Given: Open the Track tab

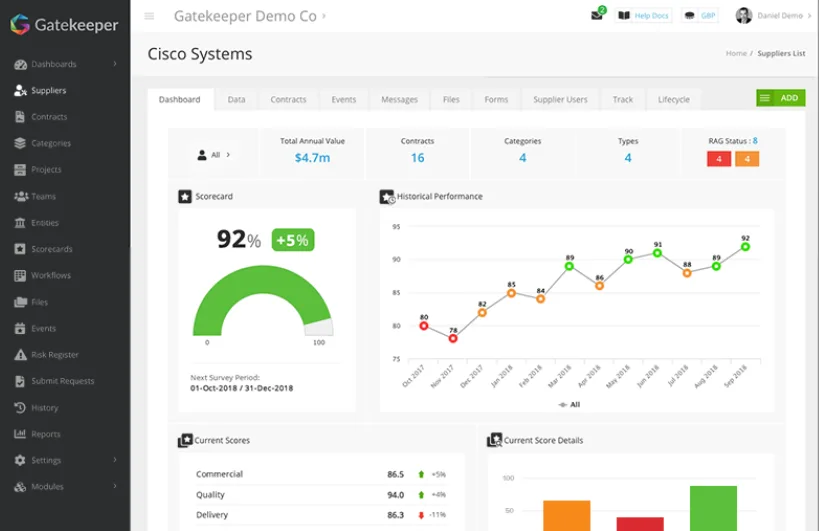Looking at the screenshot, I should coord(623,100).
